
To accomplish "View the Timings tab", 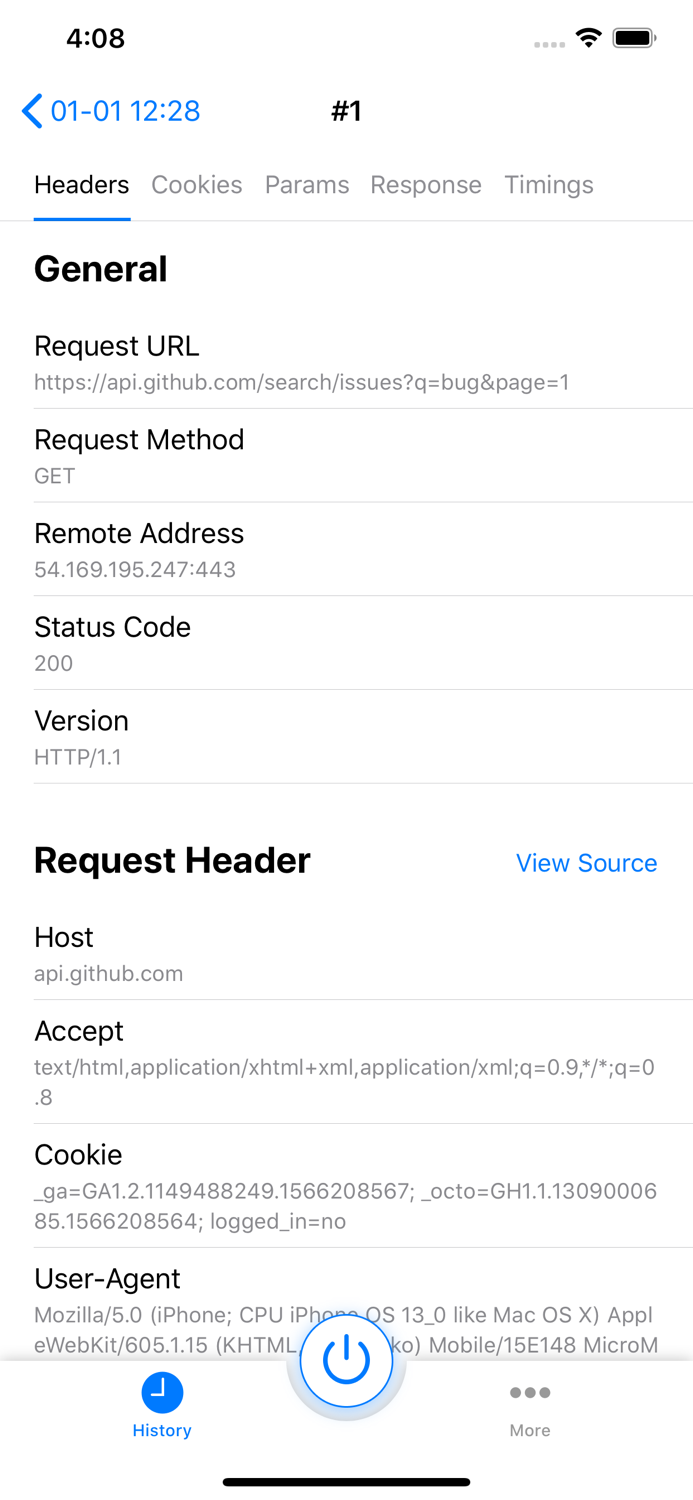I will [x=548, y=185].
